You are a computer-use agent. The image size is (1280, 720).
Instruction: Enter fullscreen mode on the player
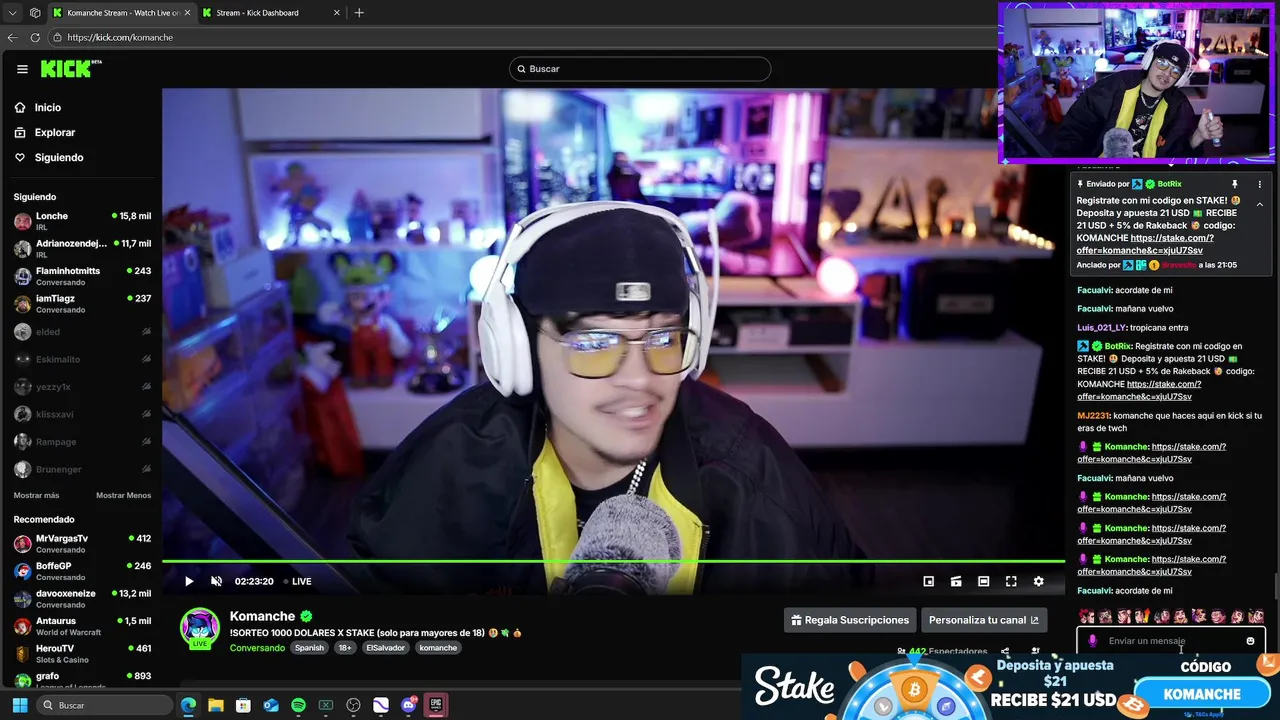1011,581
